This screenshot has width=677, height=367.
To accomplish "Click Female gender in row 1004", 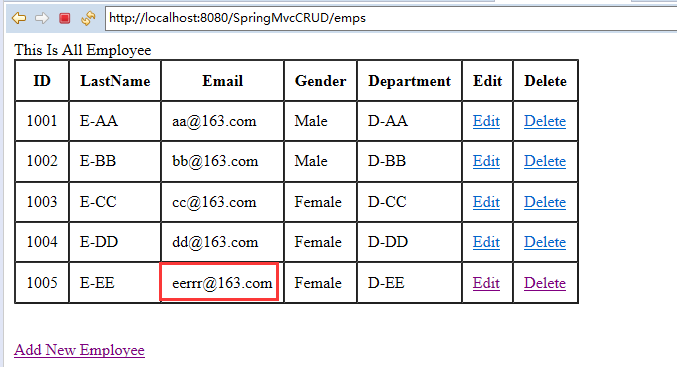I will (x=318, y=242).
